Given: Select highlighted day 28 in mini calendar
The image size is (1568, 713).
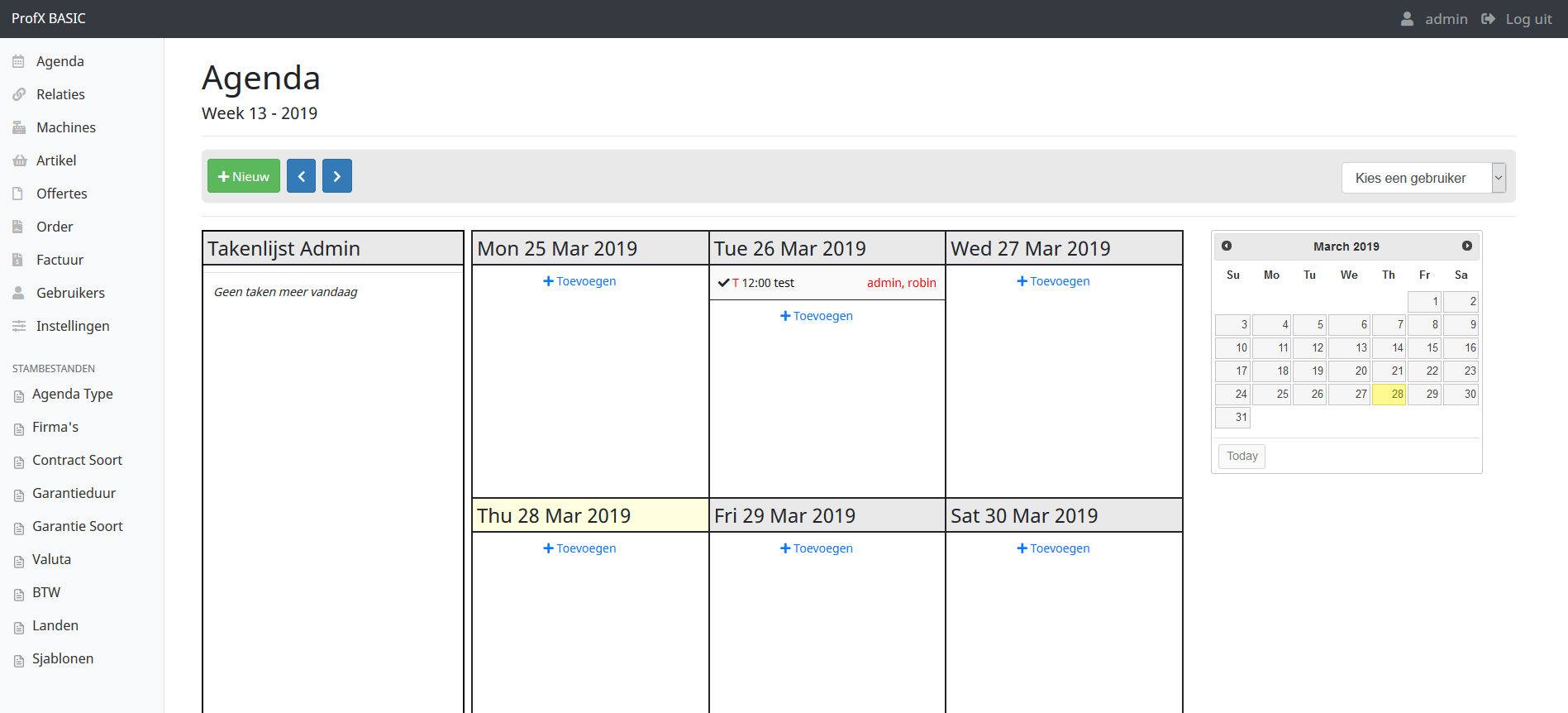Looking at the screenshot, I should [1389, 394].
